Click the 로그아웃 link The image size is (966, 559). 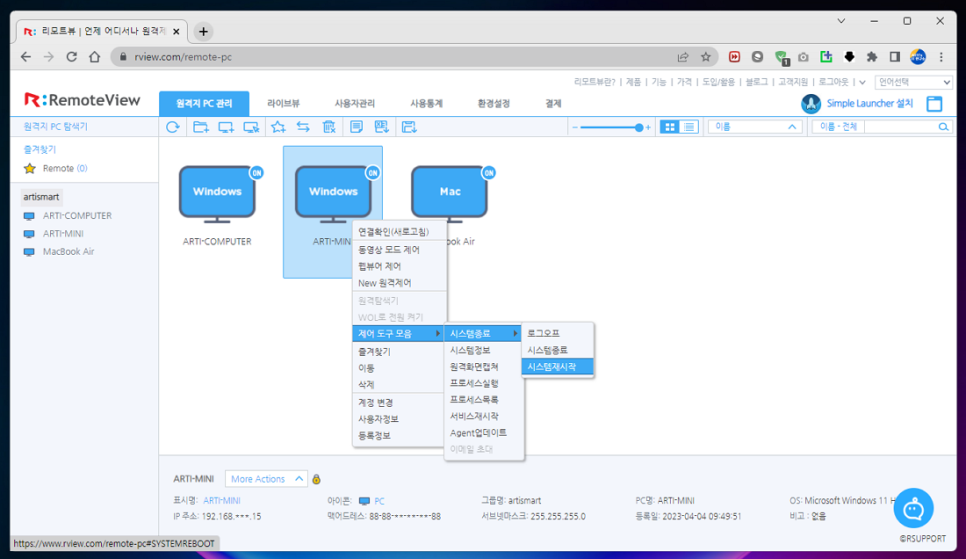pyautogui.click(x=834, y=82)
